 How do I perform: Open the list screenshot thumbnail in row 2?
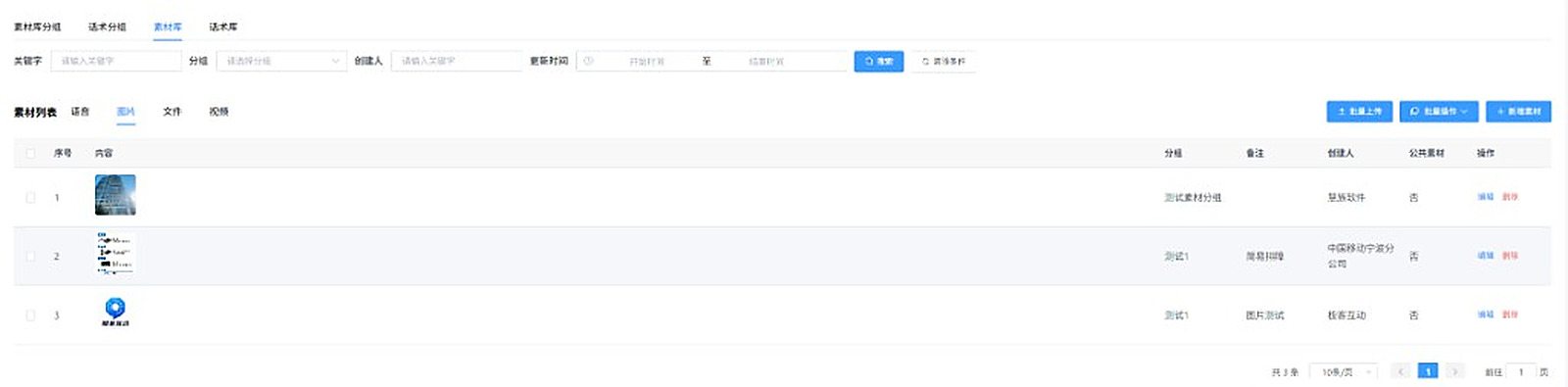116,254
